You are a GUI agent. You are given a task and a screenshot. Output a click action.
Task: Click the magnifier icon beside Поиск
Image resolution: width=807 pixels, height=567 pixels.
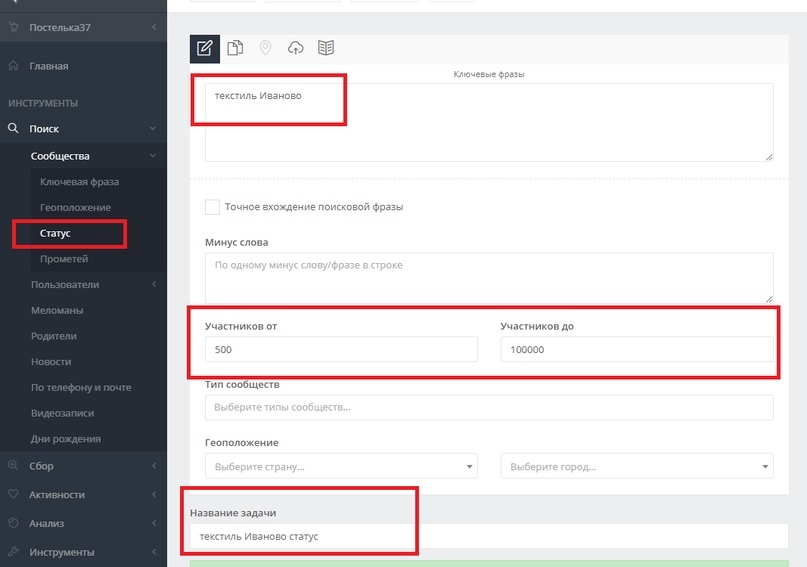13,128
